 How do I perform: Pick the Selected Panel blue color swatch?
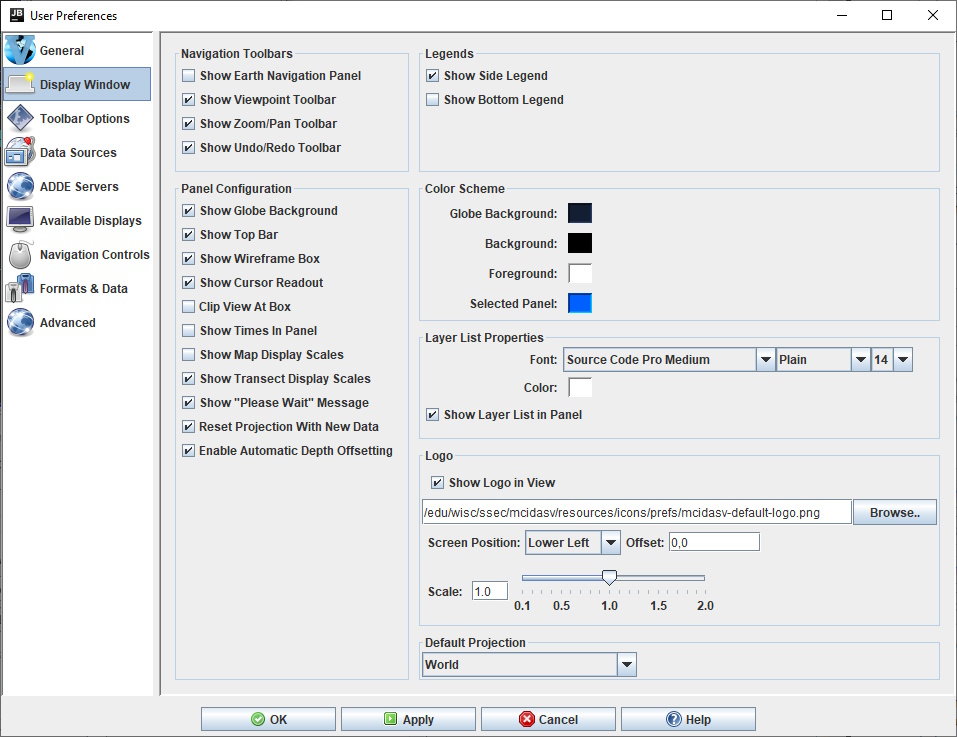(580, 304)
